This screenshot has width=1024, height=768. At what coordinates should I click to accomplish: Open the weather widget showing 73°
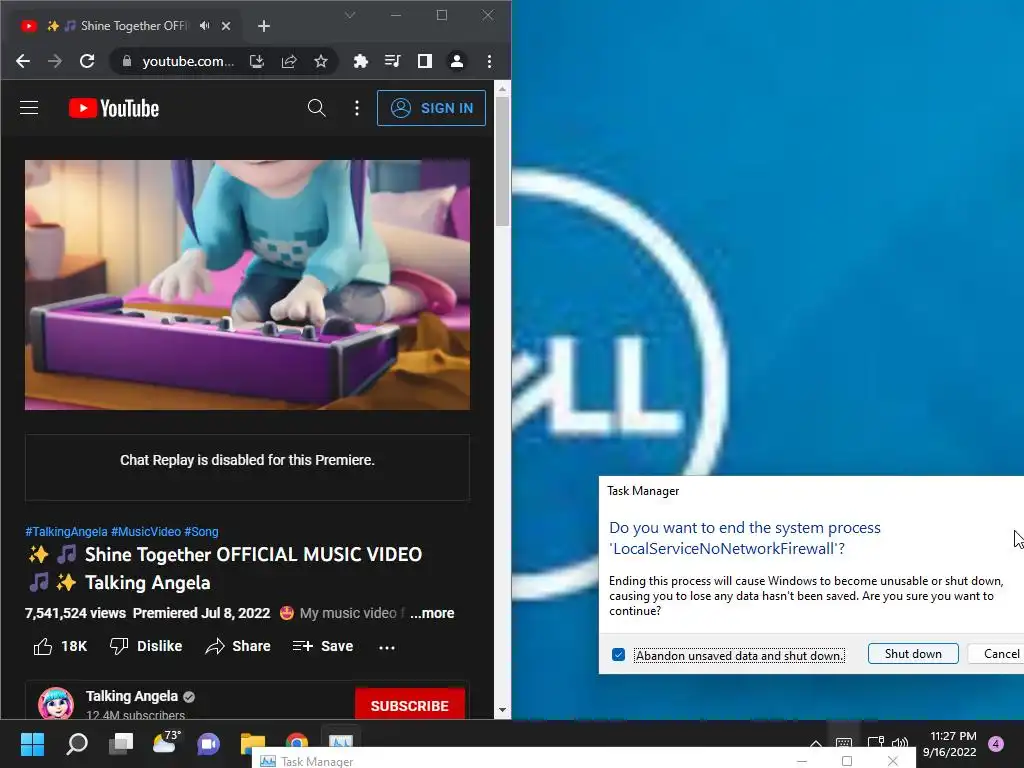pyautogui.click(x=165, y=743)
